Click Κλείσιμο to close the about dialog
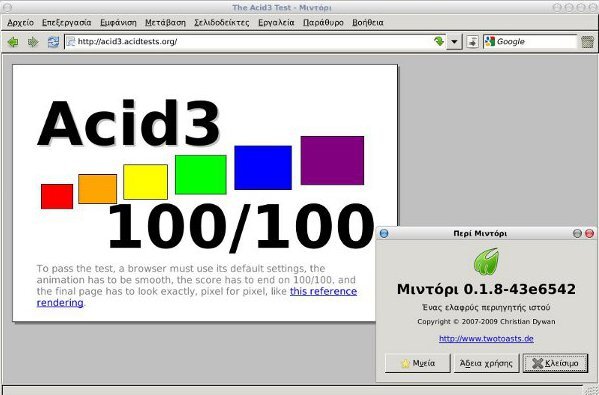 (x=555, y=363)
